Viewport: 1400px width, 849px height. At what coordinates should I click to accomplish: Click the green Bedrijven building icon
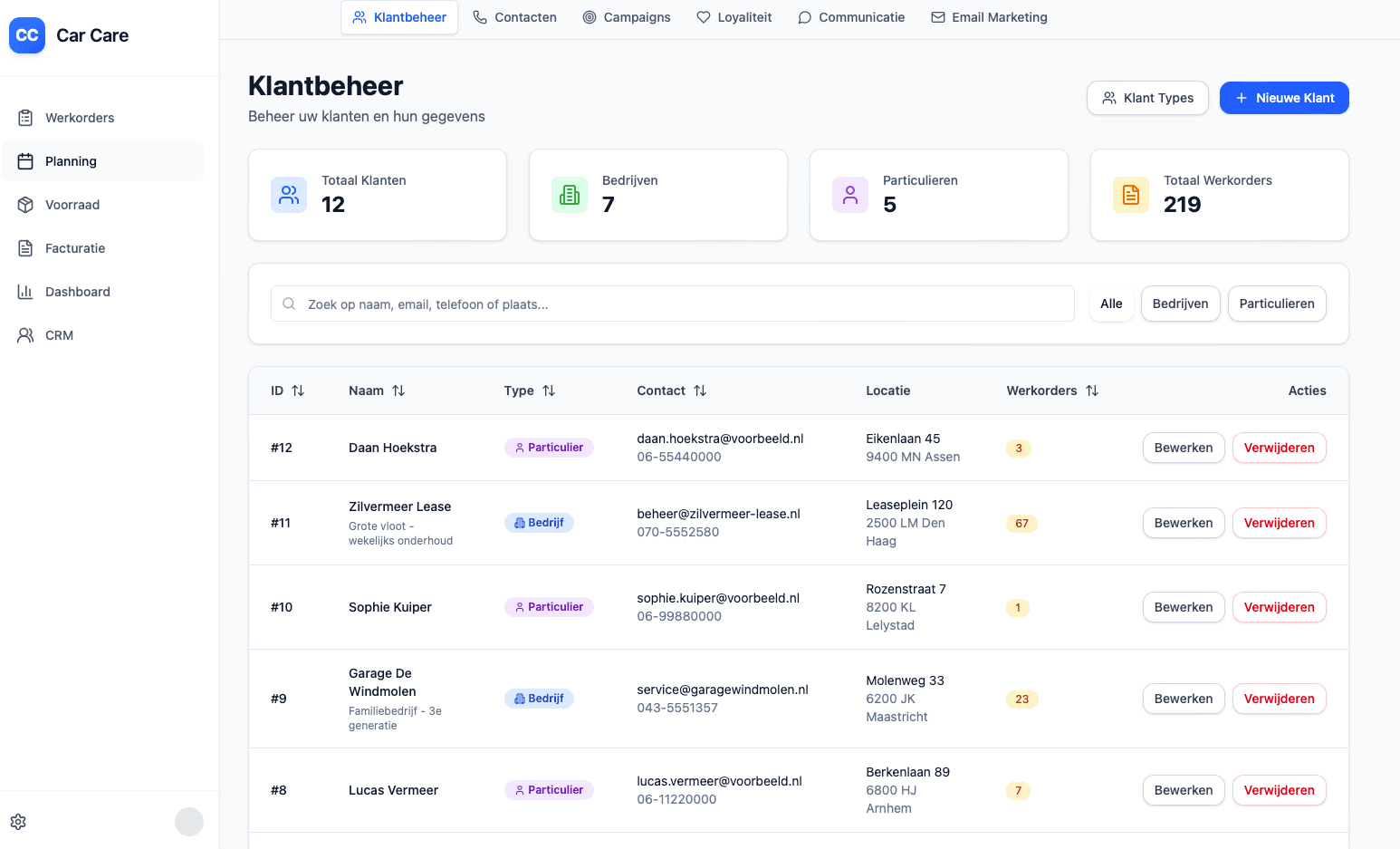click(x=570, y=195)
